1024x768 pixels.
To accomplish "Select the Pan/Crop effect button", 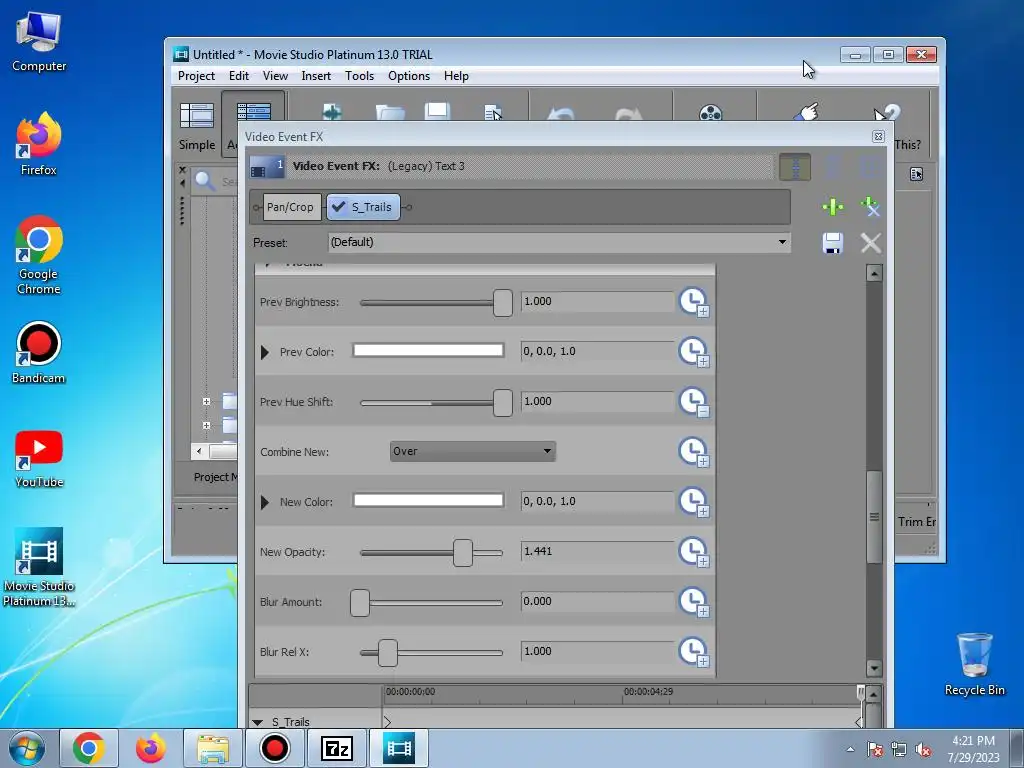I will click(x=290, y=207).
